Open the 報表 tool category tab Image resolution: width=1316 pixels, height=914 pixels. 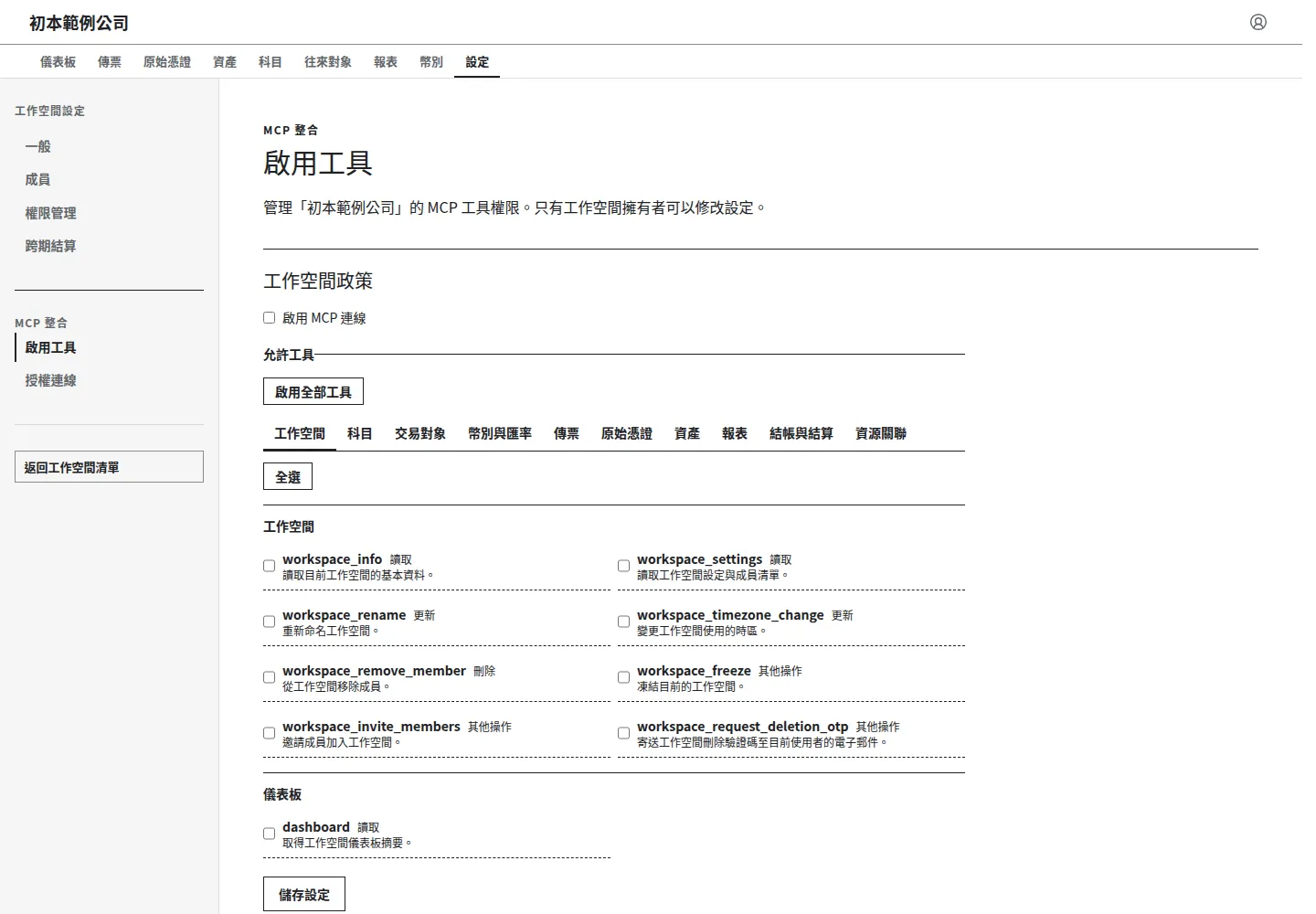(735, 434)
